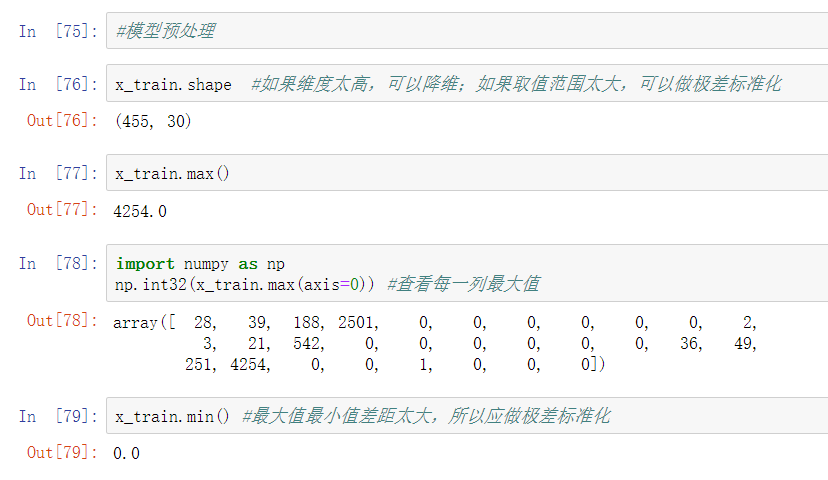Click the array value 542

(309, 343)
